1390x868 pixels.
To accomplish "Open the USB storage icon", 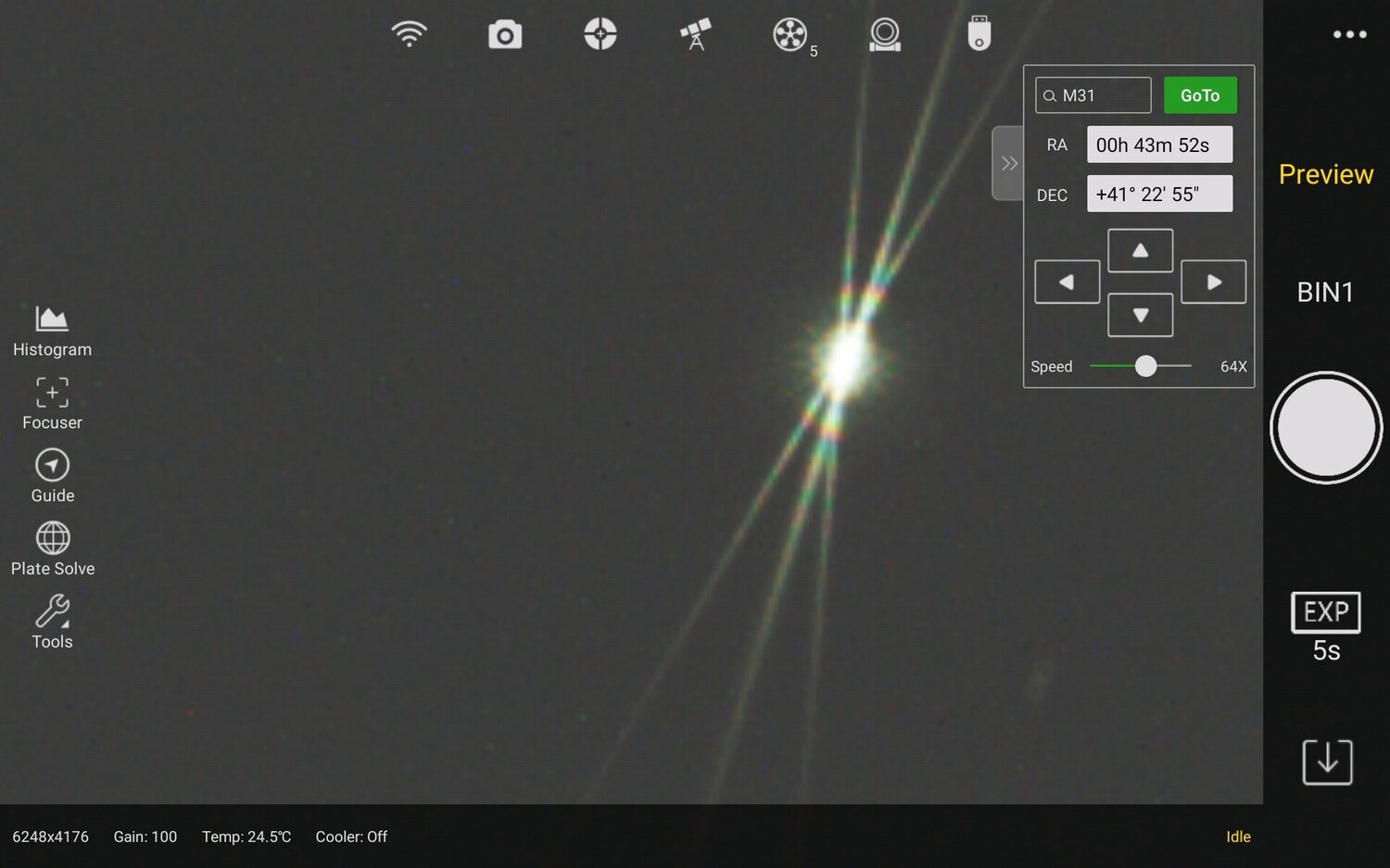I will click(x=979, y=33).
